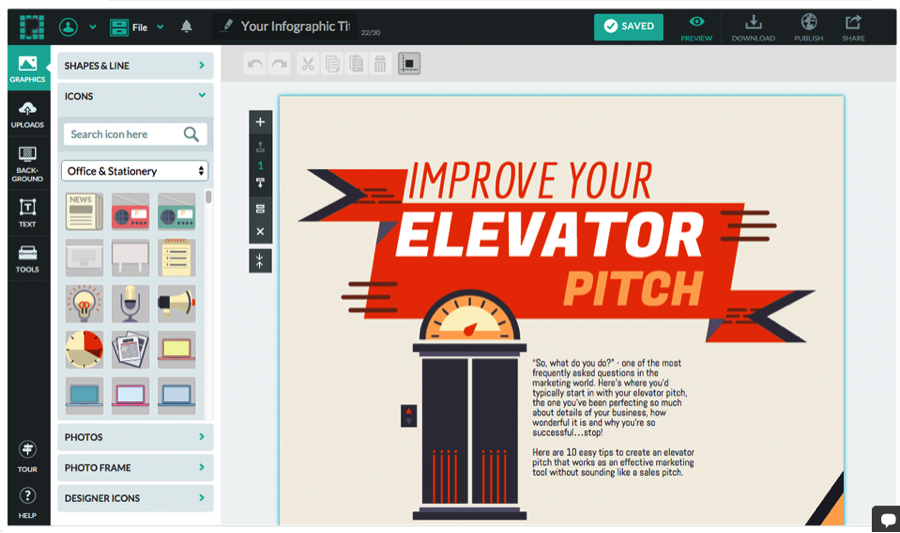Click the Download icon
This screenshot has height=533, width=900.
click(753, 27)
